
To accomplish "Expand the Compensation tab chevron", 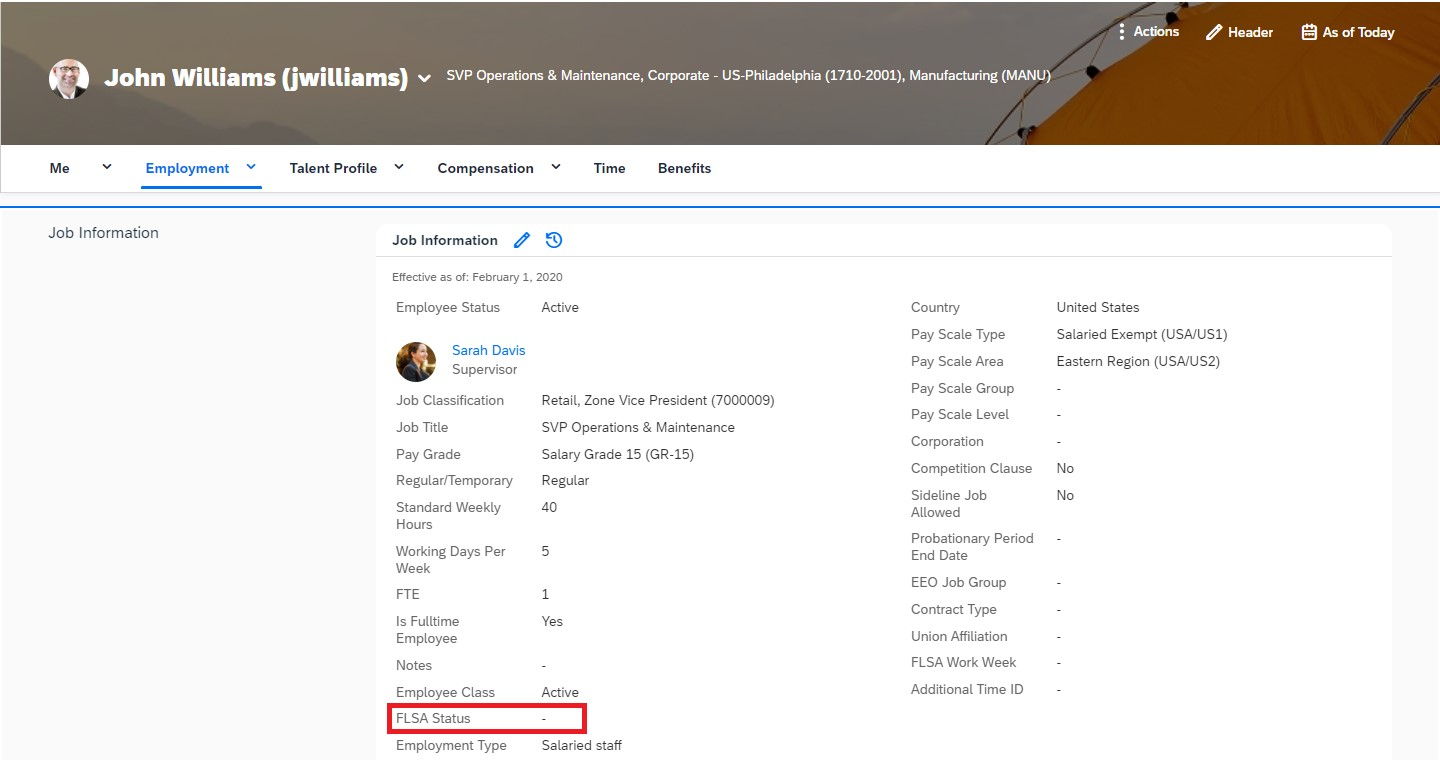I will coord(556,167).
